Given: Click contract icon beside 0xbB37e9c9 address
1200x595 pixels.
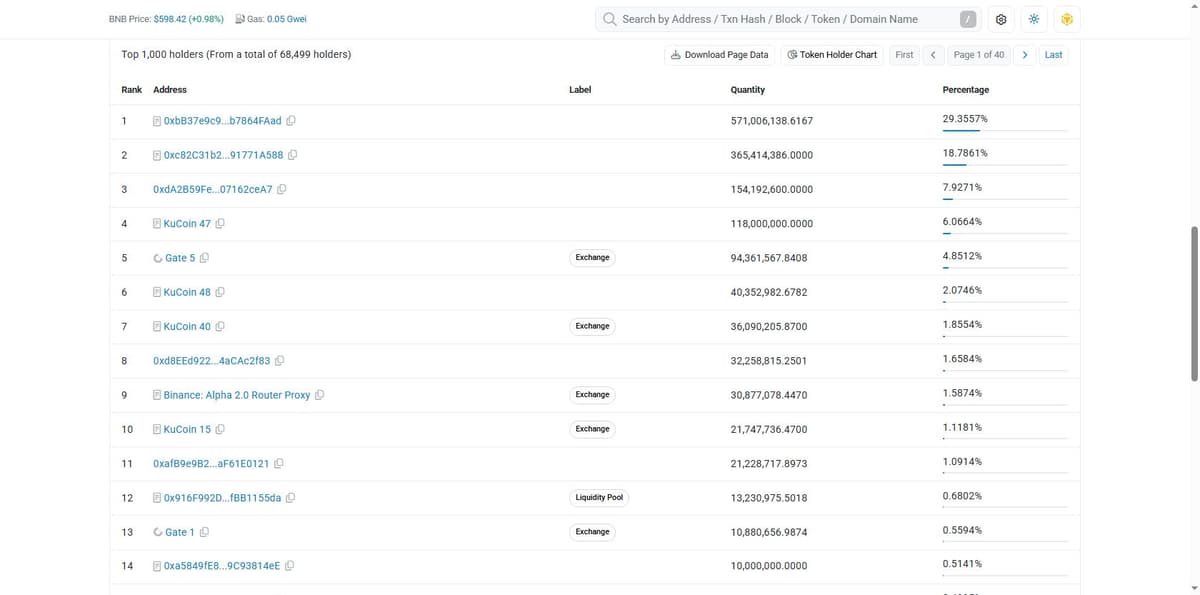Looking at the screenshot, I should coord(157,121).
